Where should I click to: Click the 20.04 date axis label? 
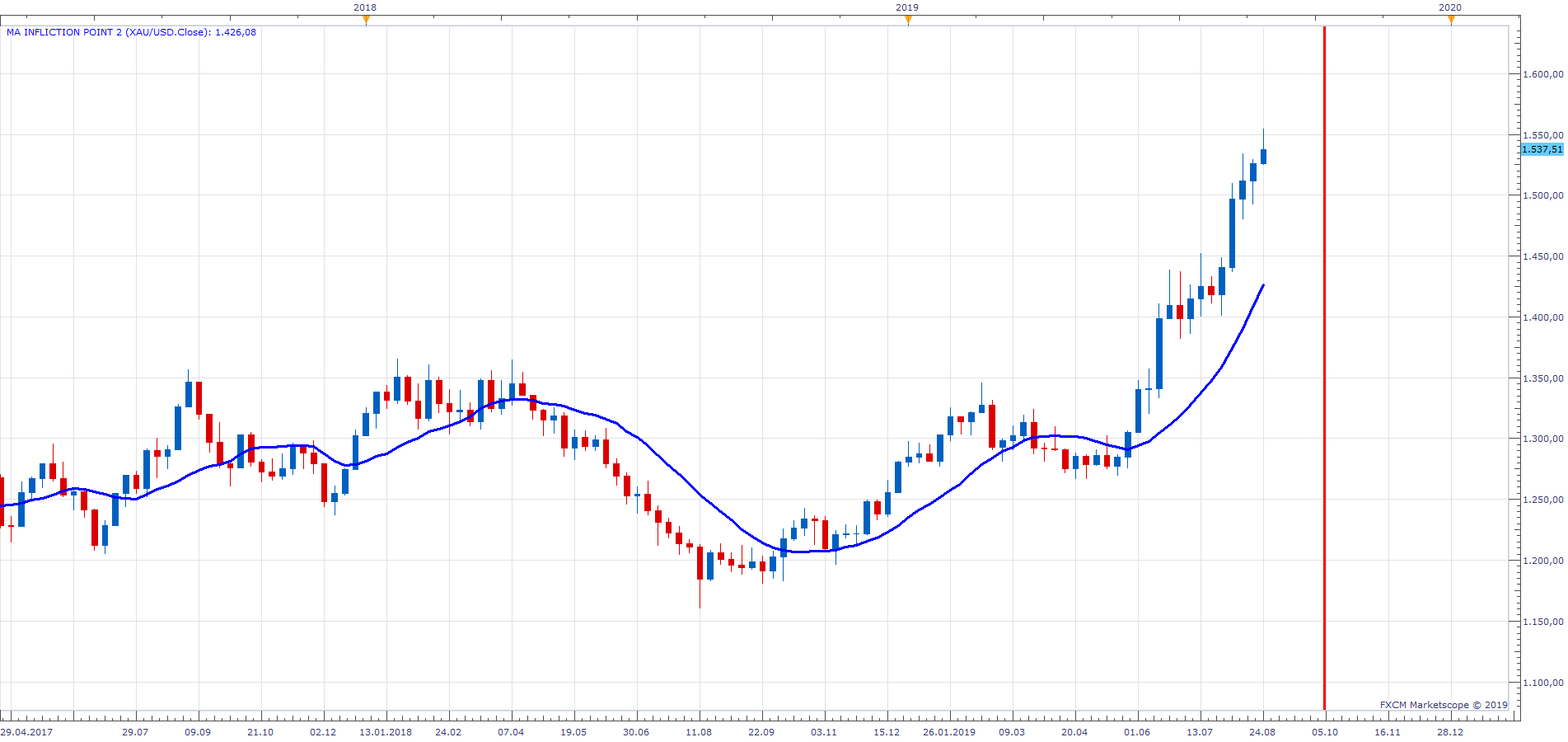[1074, 732]
